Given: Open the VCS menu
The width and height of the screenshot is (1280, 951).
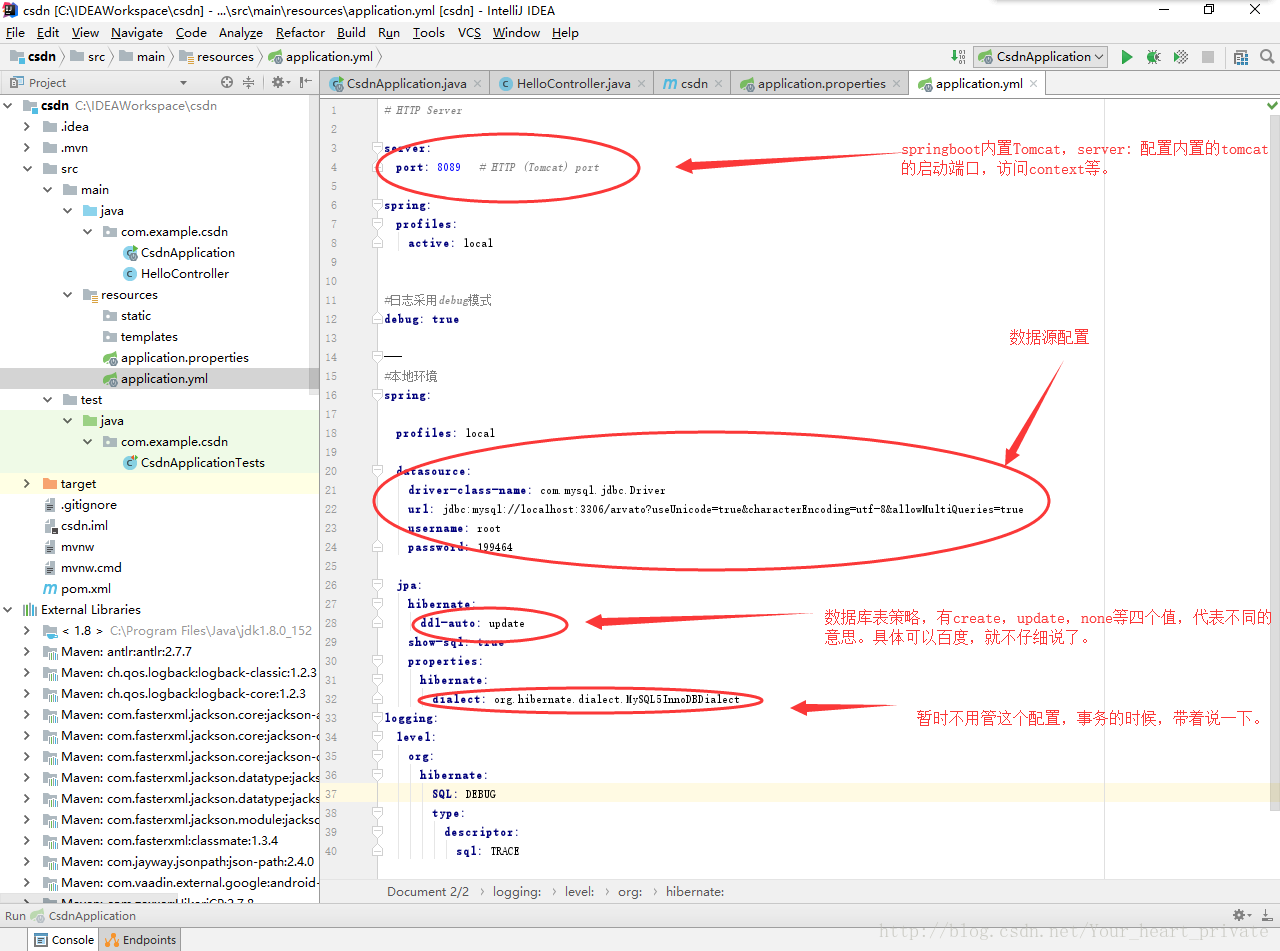Looking at the screenshot, I should click(469, 32).
